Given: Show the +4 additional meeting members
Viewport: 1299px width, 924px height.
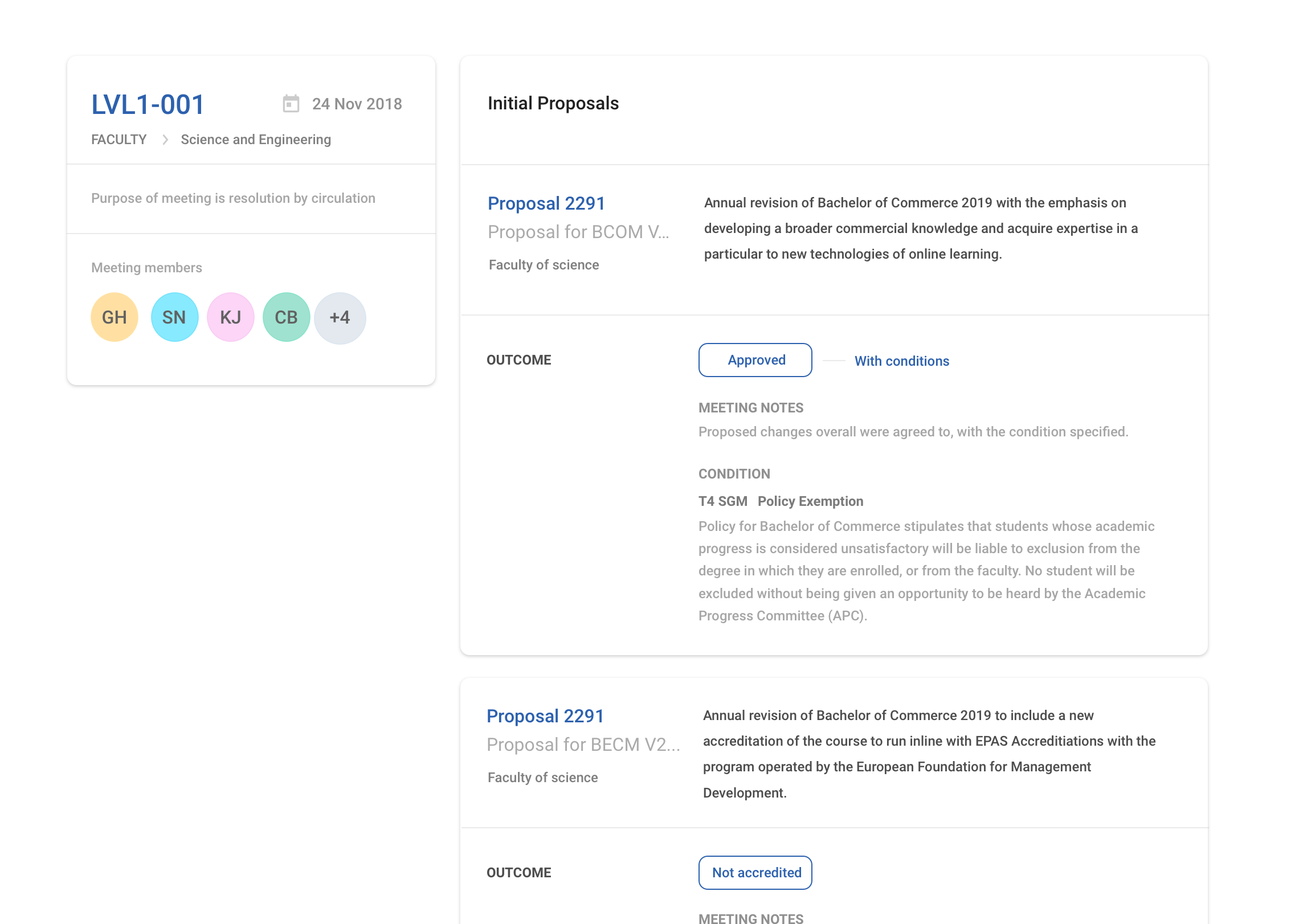Looking at the screenshot, I should (x=340, y=318).
